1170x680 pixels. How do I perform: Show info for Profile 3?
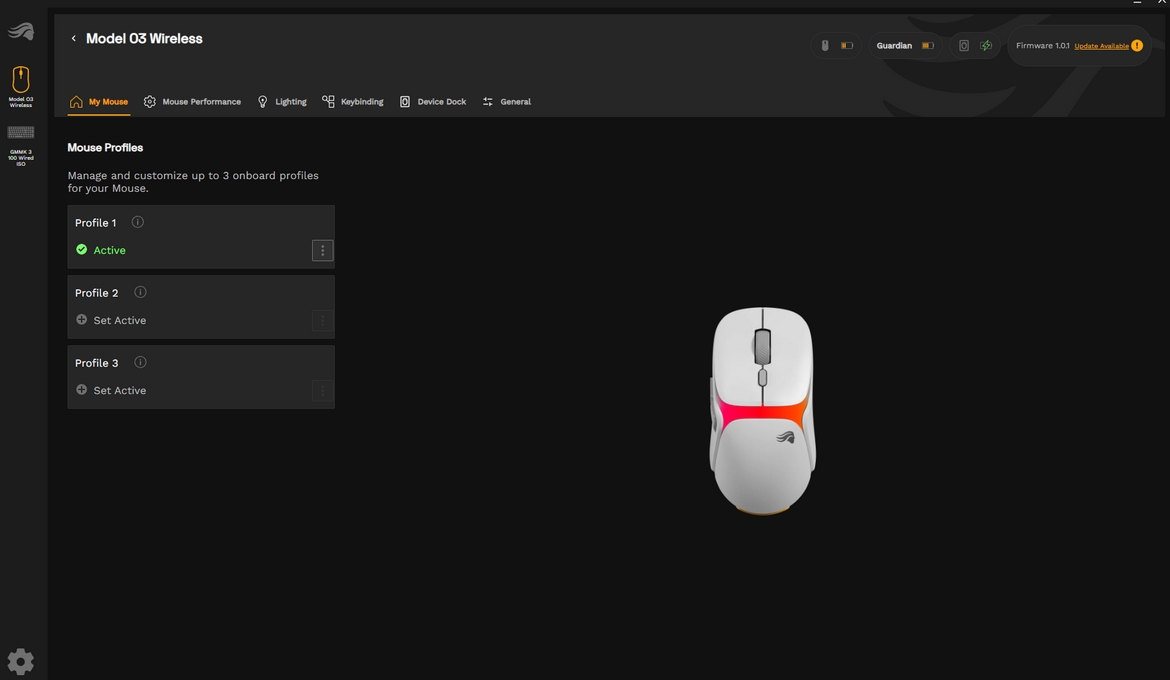(140, 362)
